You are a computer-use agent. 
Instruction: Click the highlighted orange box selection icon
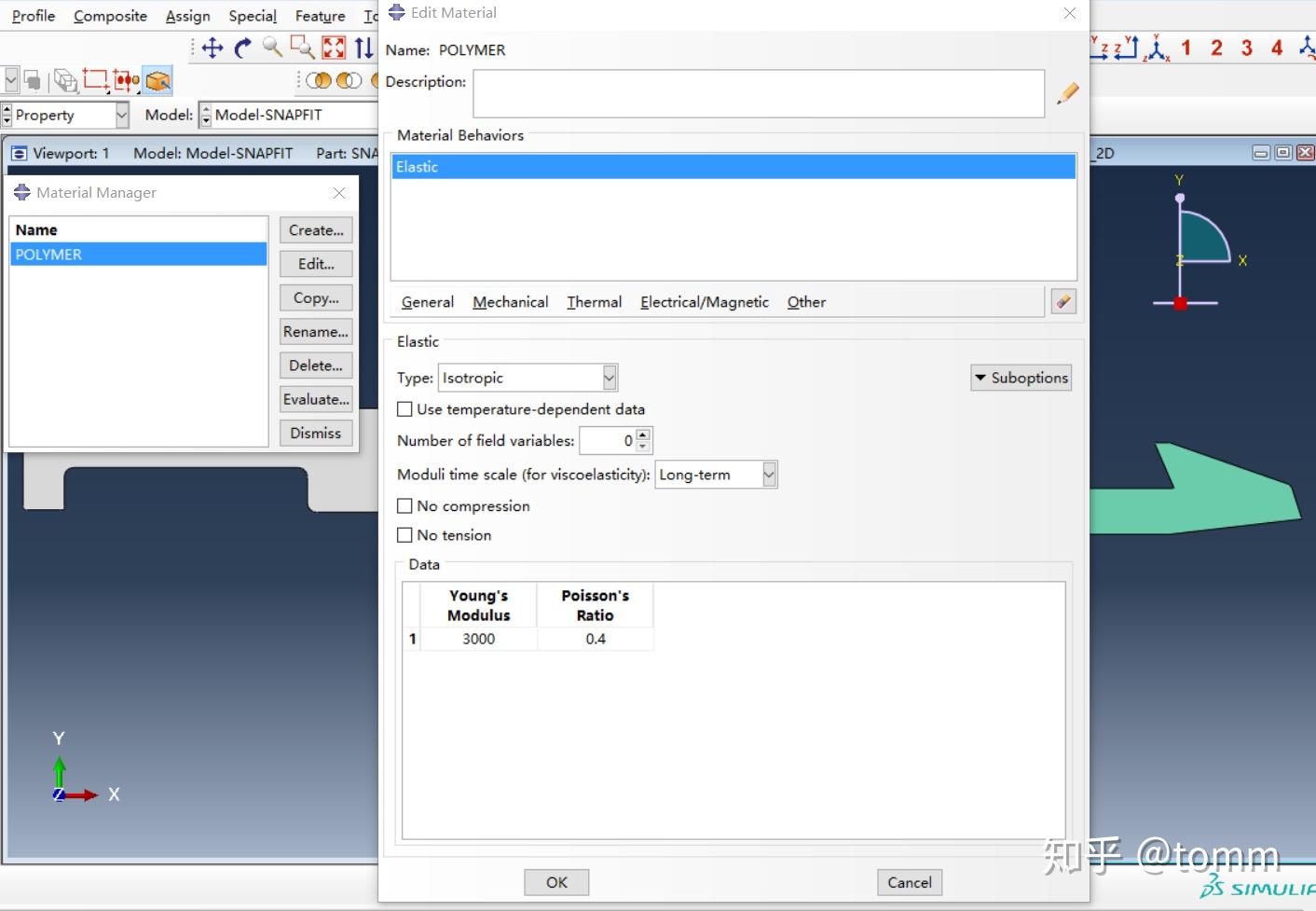coord(158,81)
